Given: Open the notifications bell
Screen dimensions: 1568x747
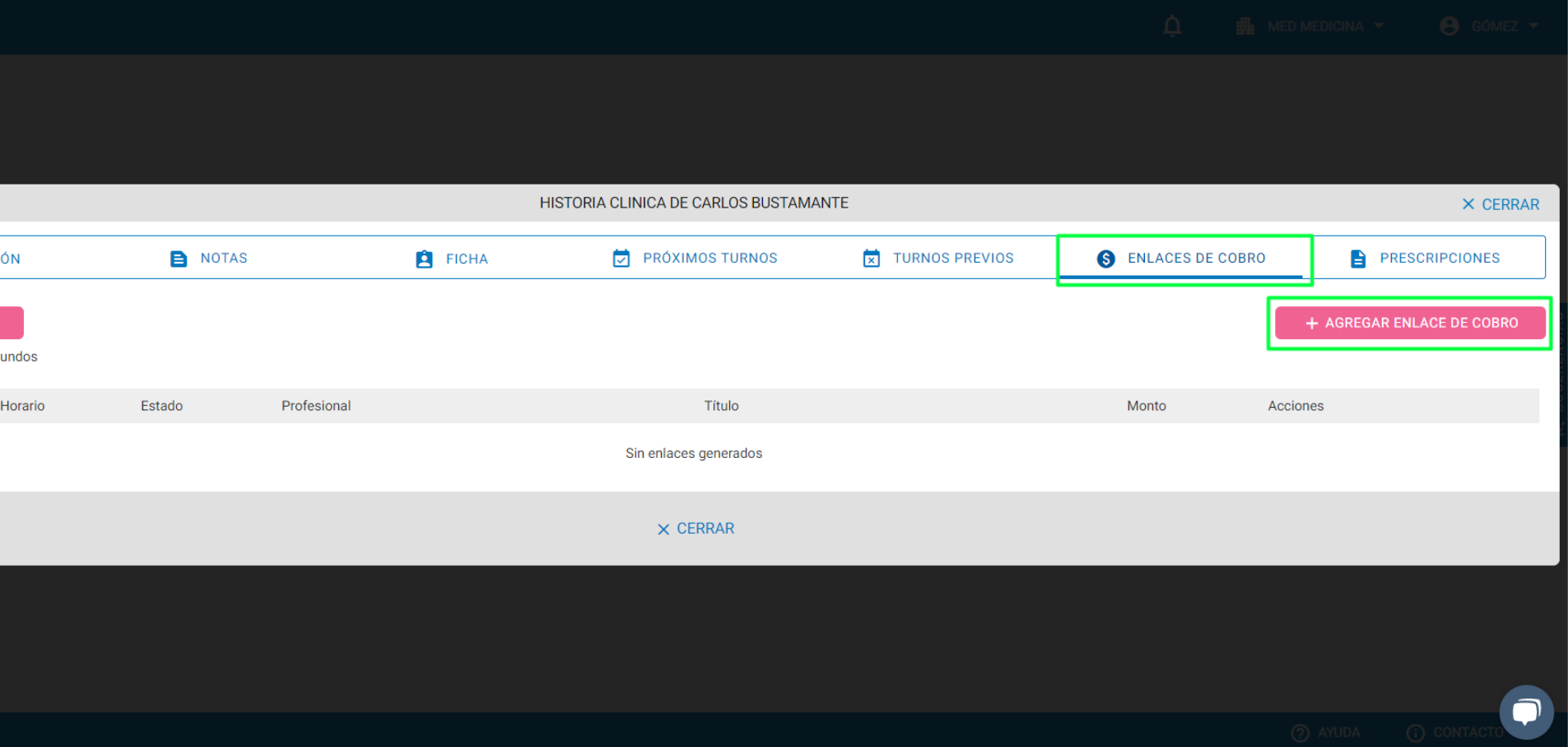Looking at the screenshot, I should (1172, 26).
